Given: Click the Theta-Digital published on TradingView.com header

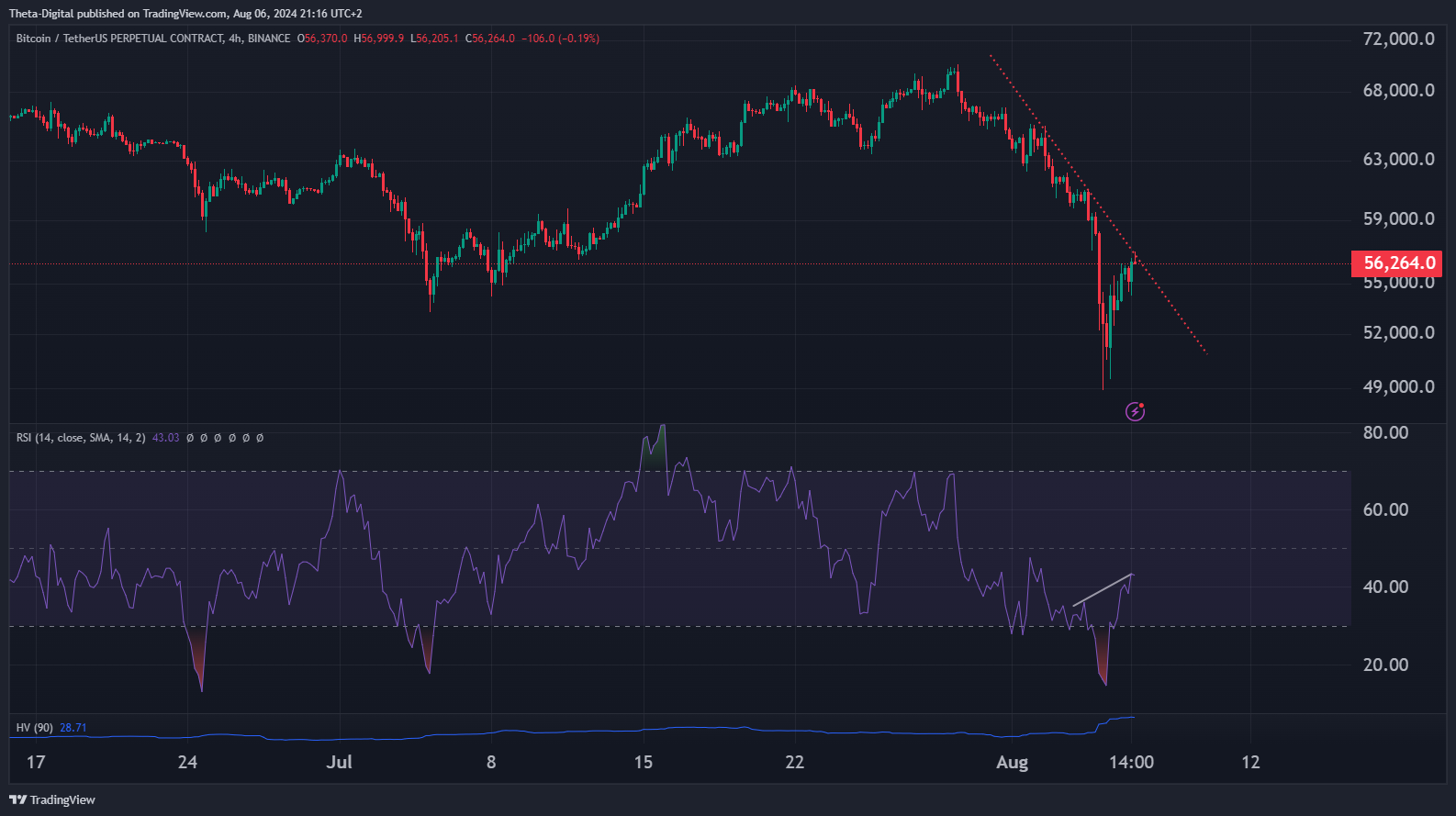Looking at the screenshot, I should [x=185, y=14].
